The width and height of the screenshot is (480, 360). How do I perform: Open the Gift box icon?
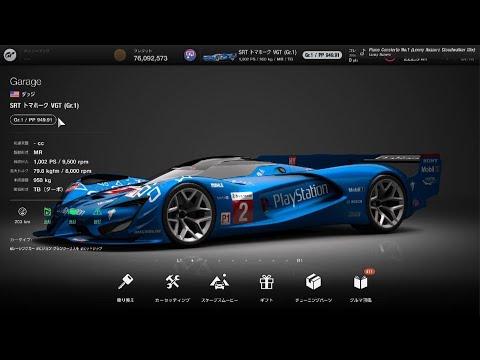point(266,282)
